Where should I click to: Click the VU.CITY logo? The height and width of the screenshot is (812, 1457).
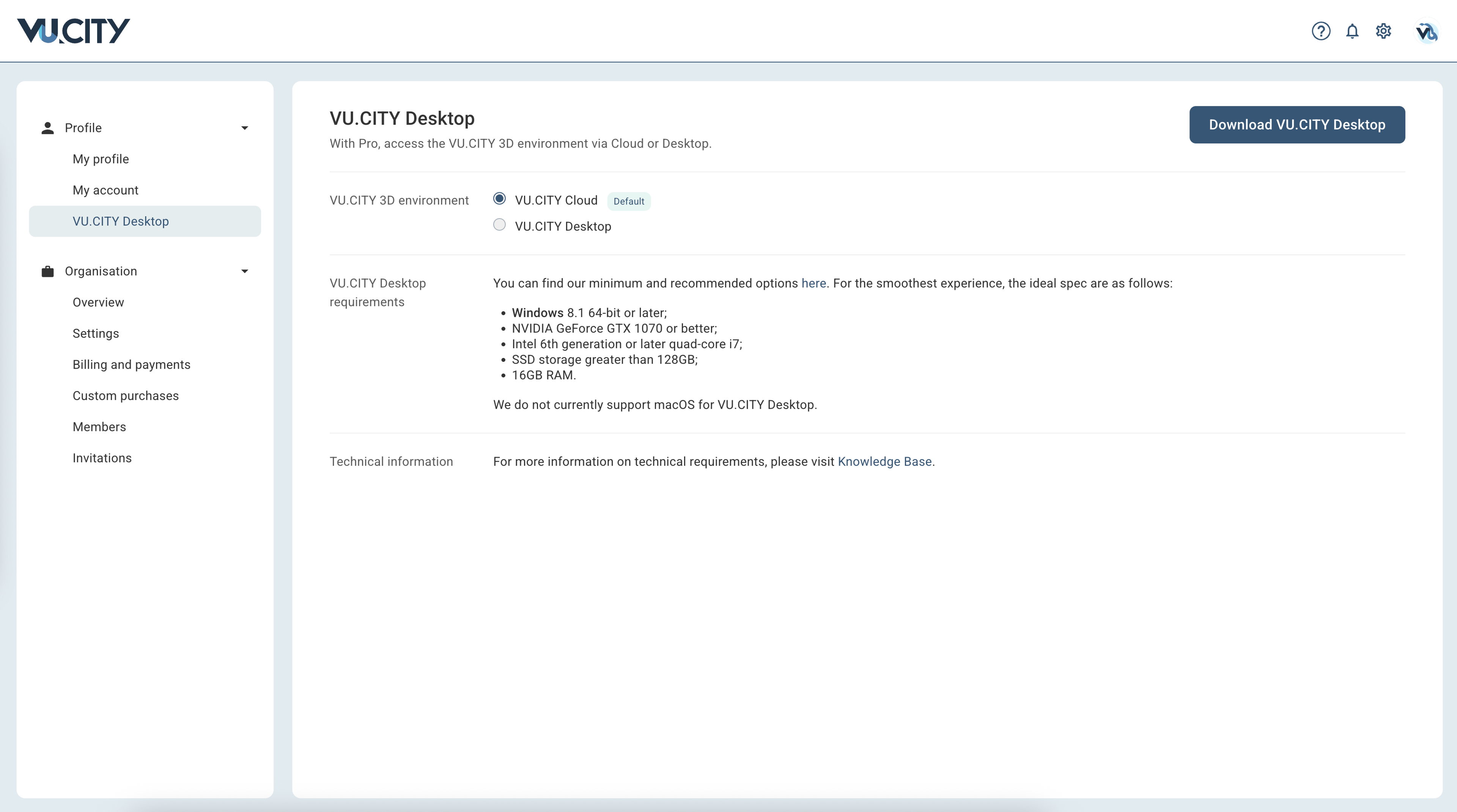tap(74, 31)
